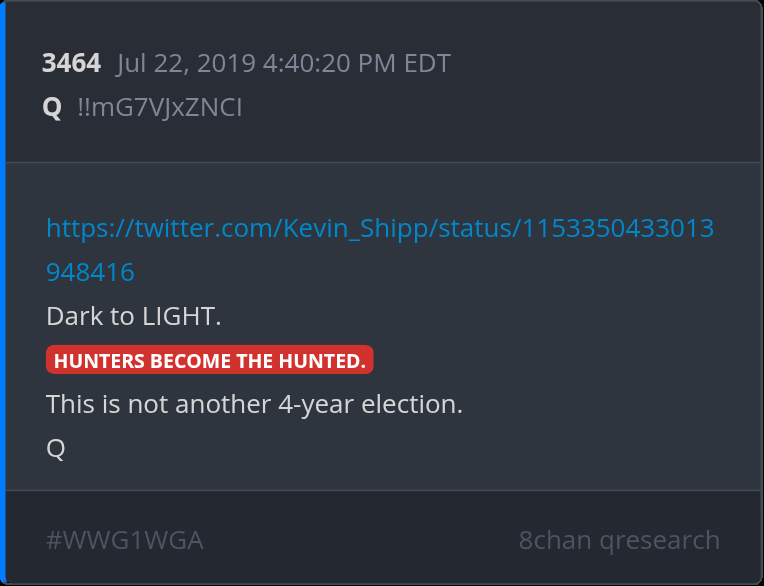Click the date Jul 22, 2019

186,64
